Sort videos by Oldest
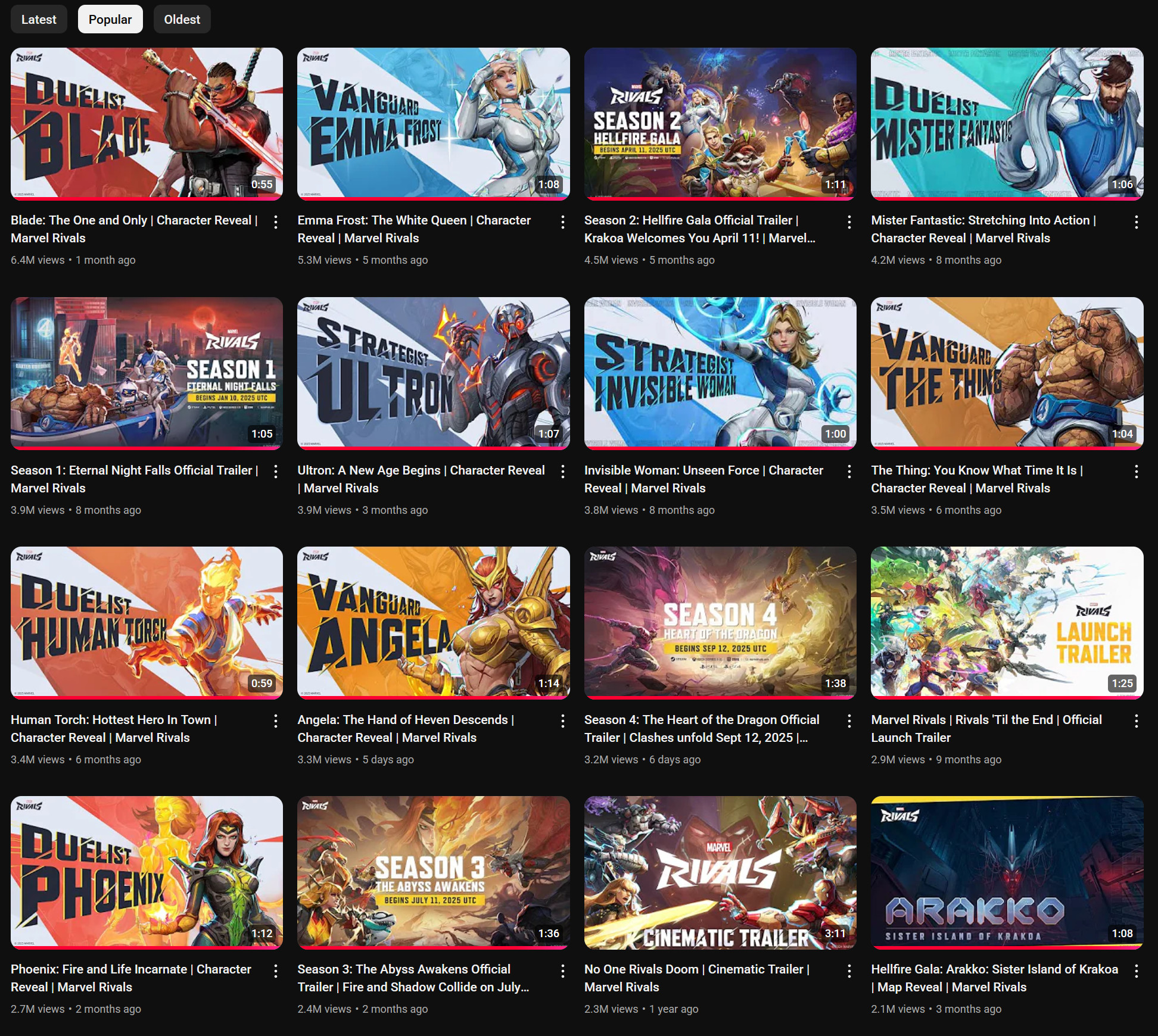This screenshot has height=1036, width=1158. pos(182,19)
